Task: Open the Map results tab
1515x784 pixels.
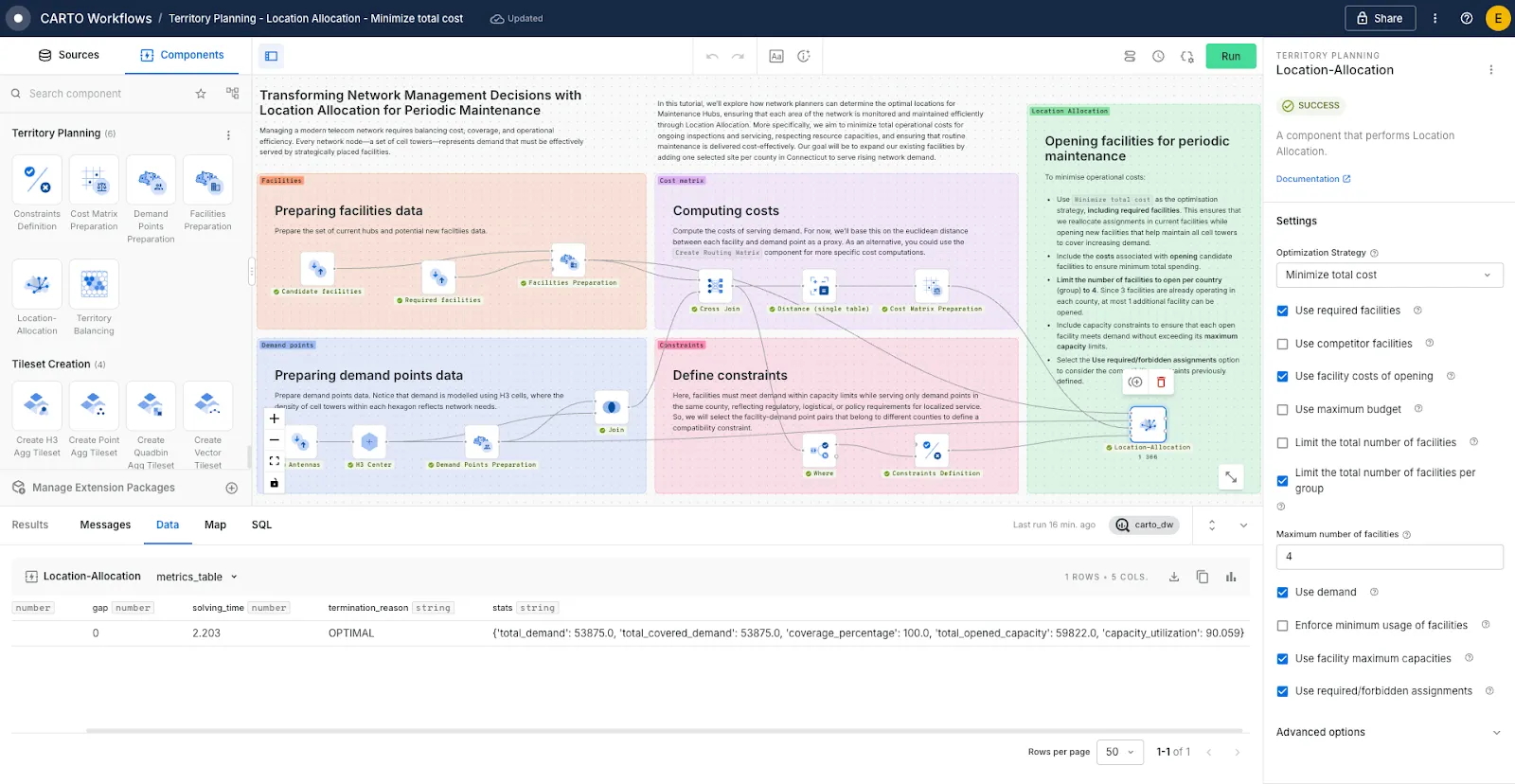Action: pos(215,525)
